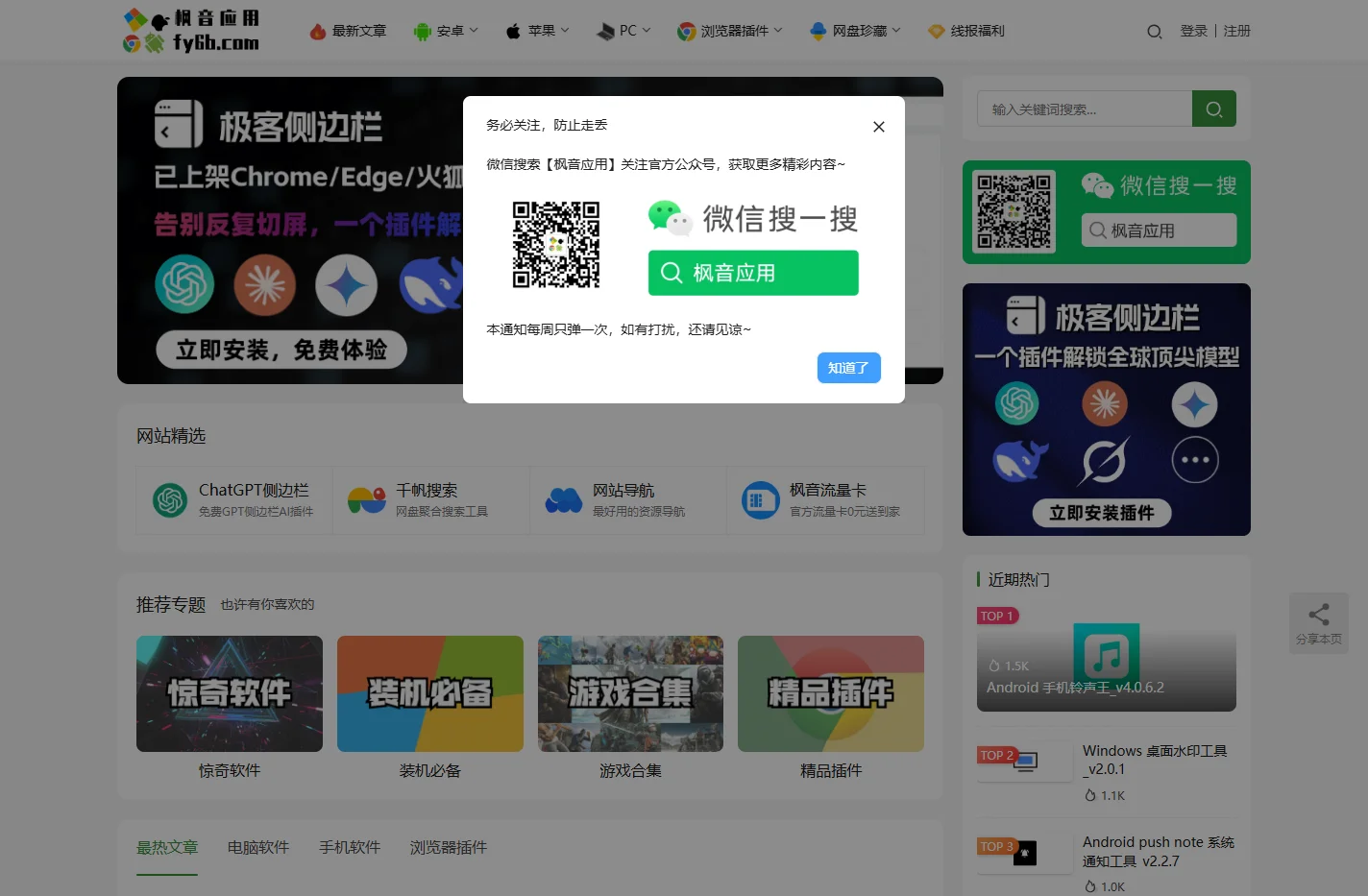Screen dimensions: 1368x896
Task: Open the fy6b.com site logo
Action: [x=191, y=31]
